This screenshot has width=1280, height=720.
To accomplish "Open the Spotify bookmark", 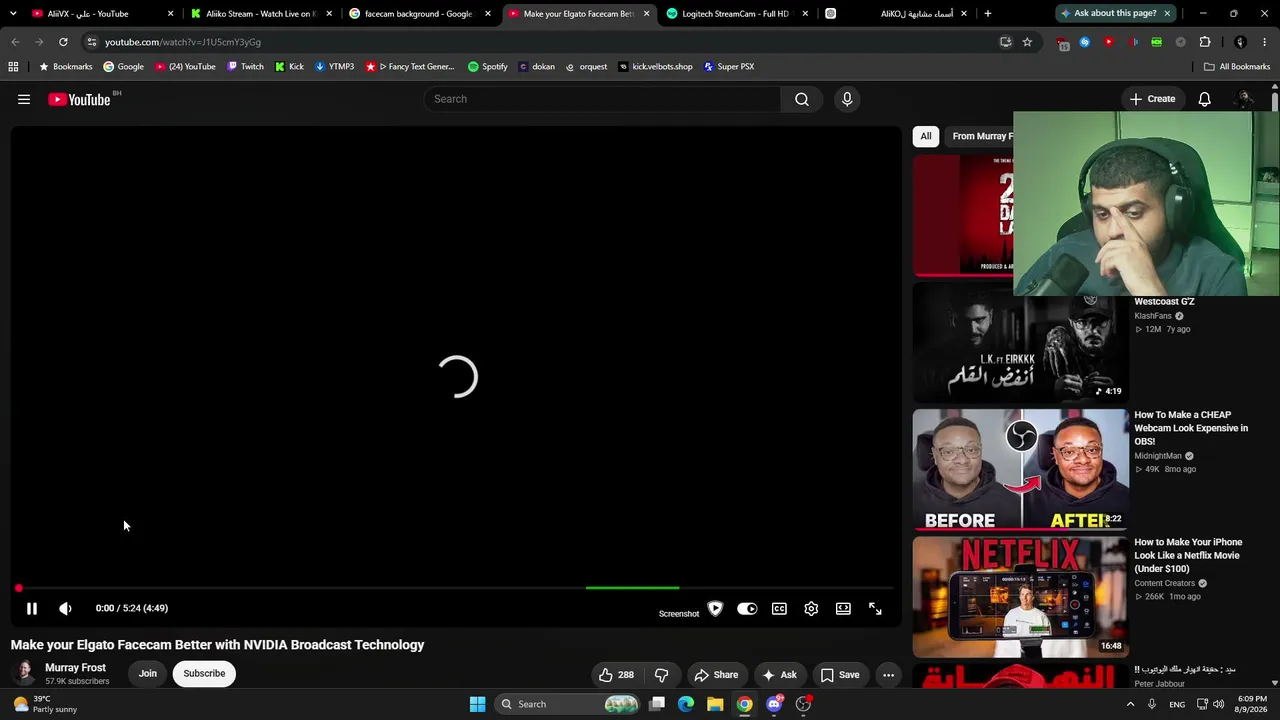I will pyautogui.click(x=487, y=67).
